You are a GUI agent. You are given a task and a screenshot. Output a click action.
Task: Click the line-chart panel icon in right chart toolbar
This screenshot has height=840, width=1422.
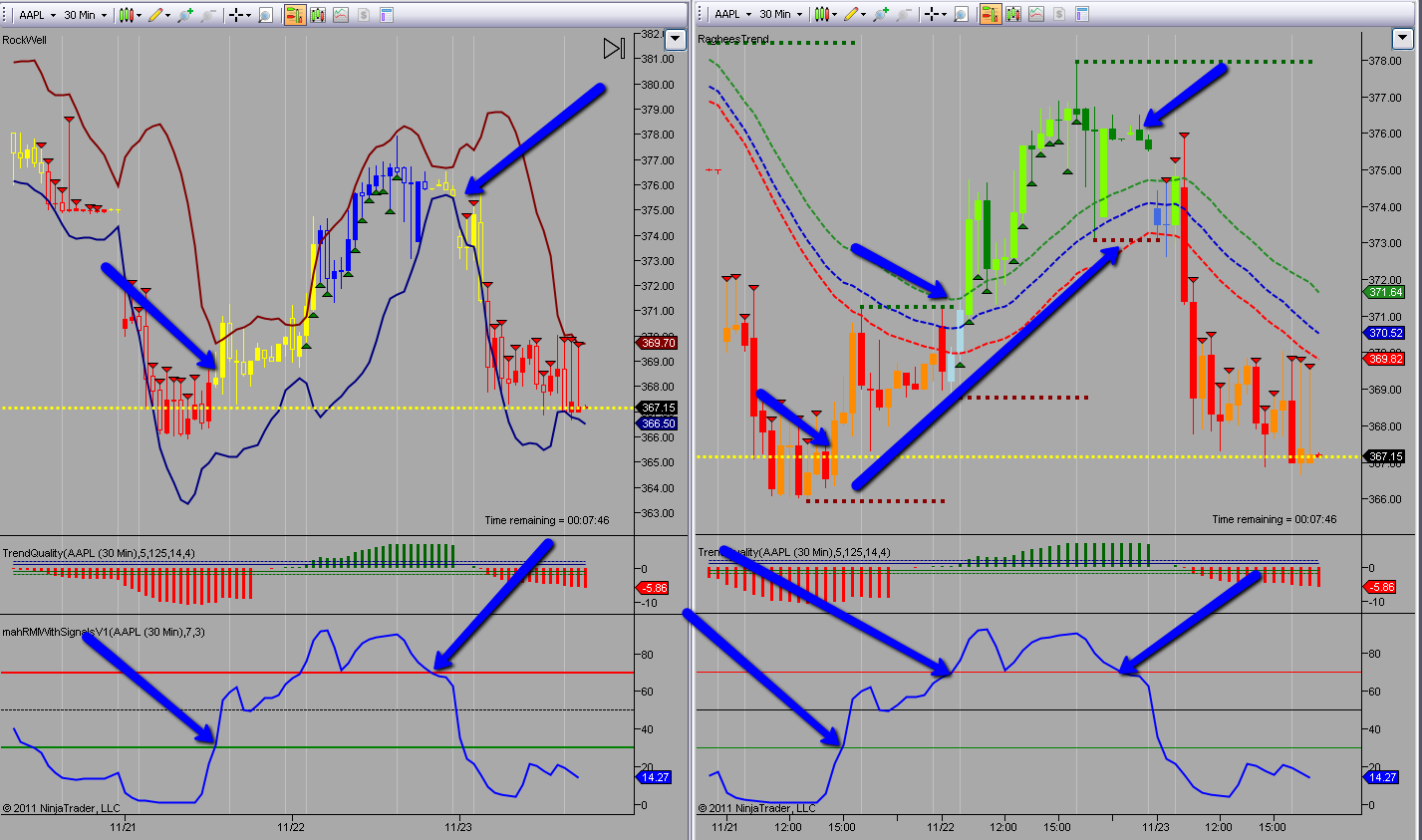pos(1036,15)
